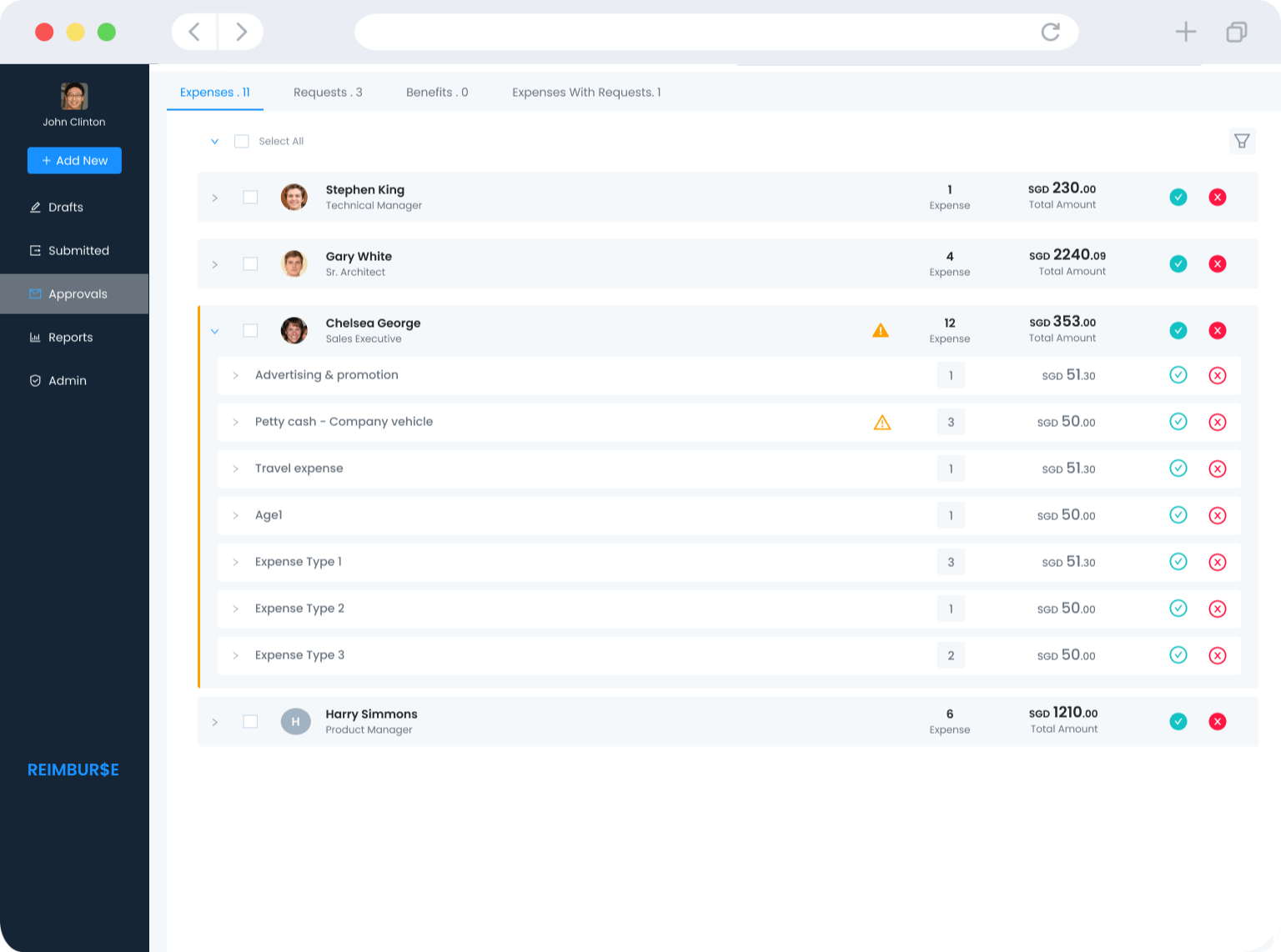Click the Add New button
This screenshot has width=1281, height=952.
74,161
